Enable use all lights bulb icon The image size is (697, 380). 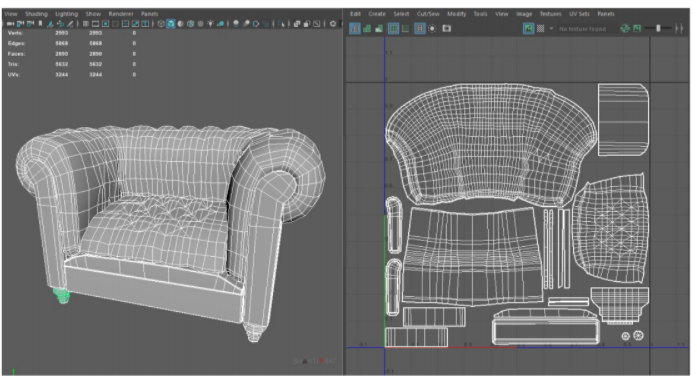[x=210, y=24]
